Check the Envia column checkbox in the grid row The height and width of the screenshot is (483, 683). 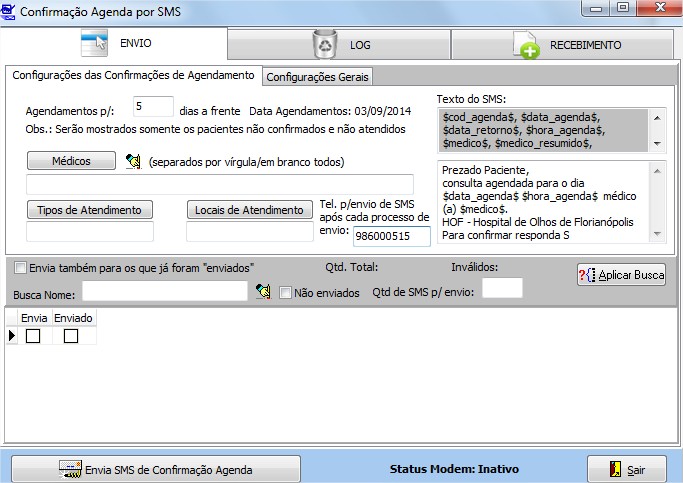tap(33, 336)
